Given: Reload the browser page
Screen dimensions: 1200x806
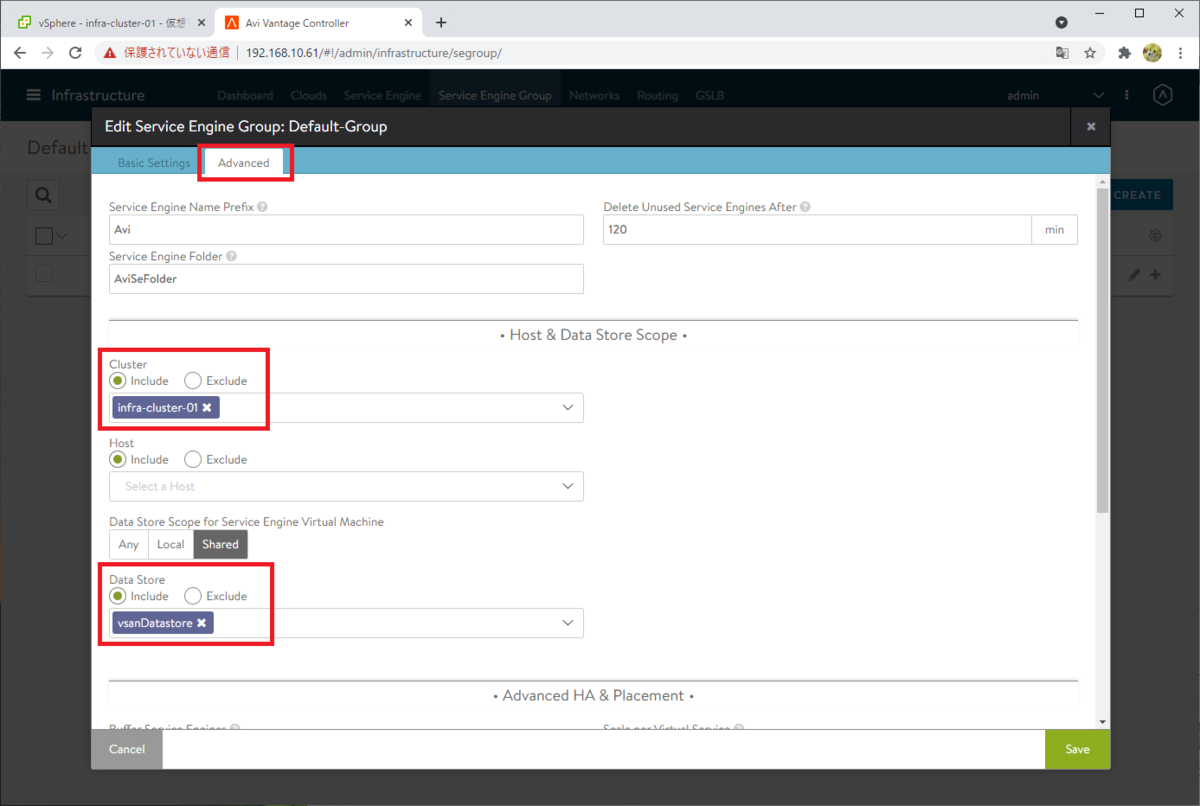Looking at the screenshot, I should (75, 53).
